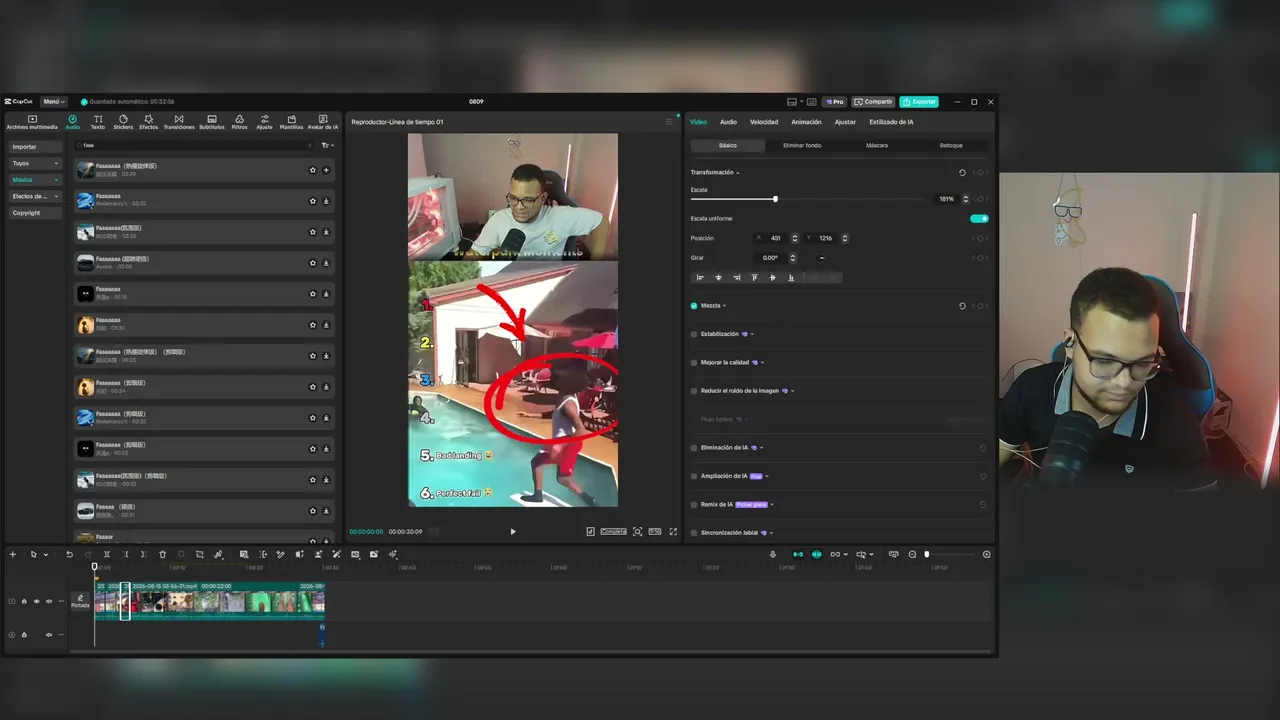Switch to the Velocidad tab
The width and height of the screenshot is (1280, 720).
click(x=764, y=122)
